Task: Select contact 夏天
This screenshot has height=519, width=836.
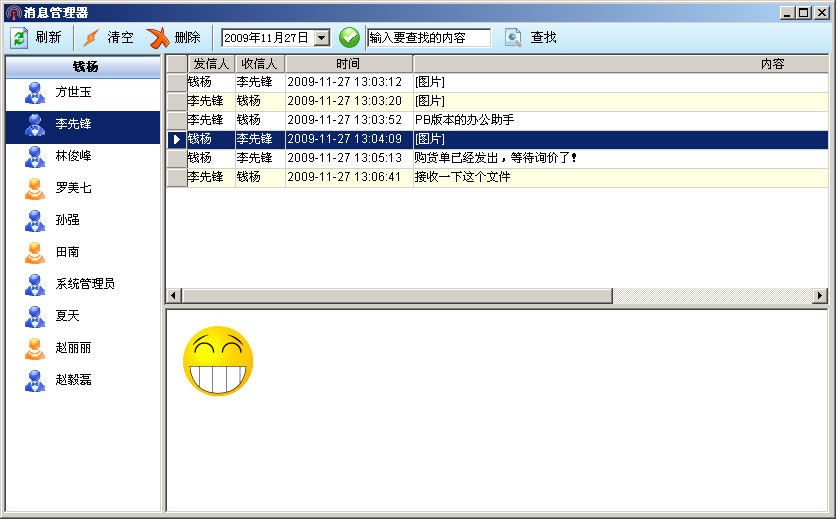Action: coord(83,316)
